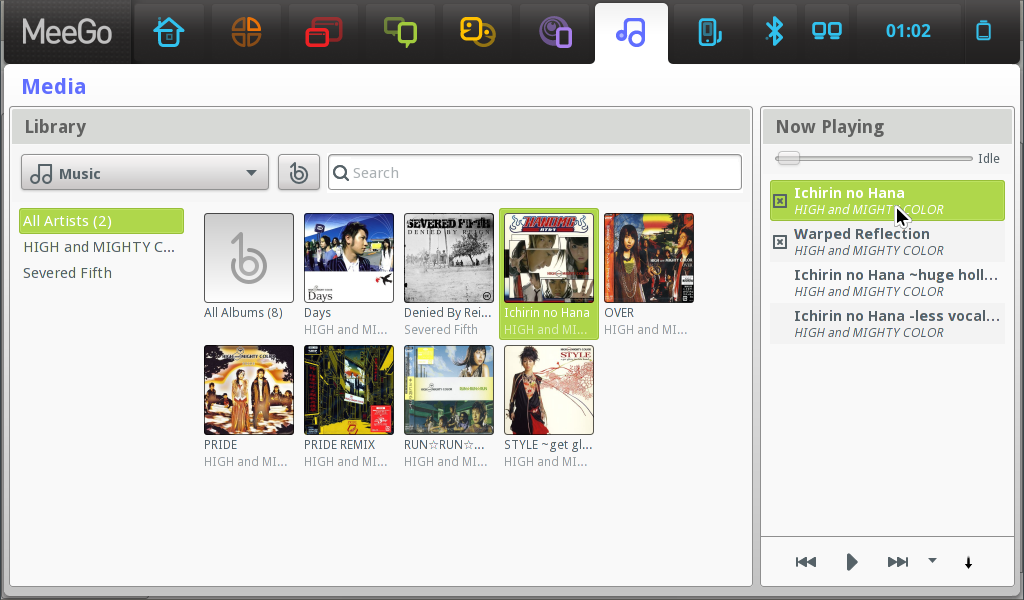Image resolution: width=1024 pixels, height=600 pixels.
Task: Remove Ichirin no Hana from the play queue
Action: (780, 201)
